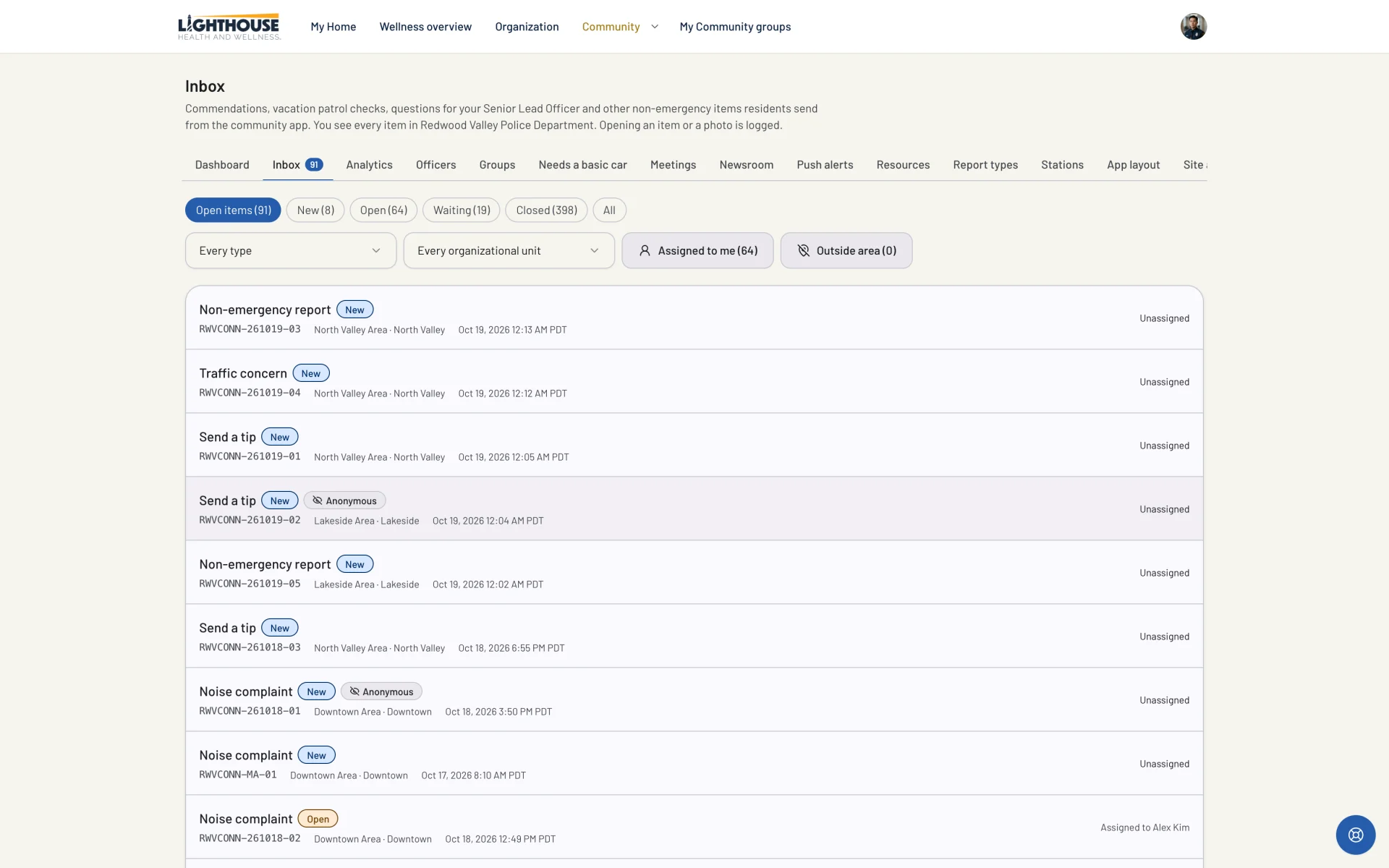
Task: Go to My Home
Action: 334,27
